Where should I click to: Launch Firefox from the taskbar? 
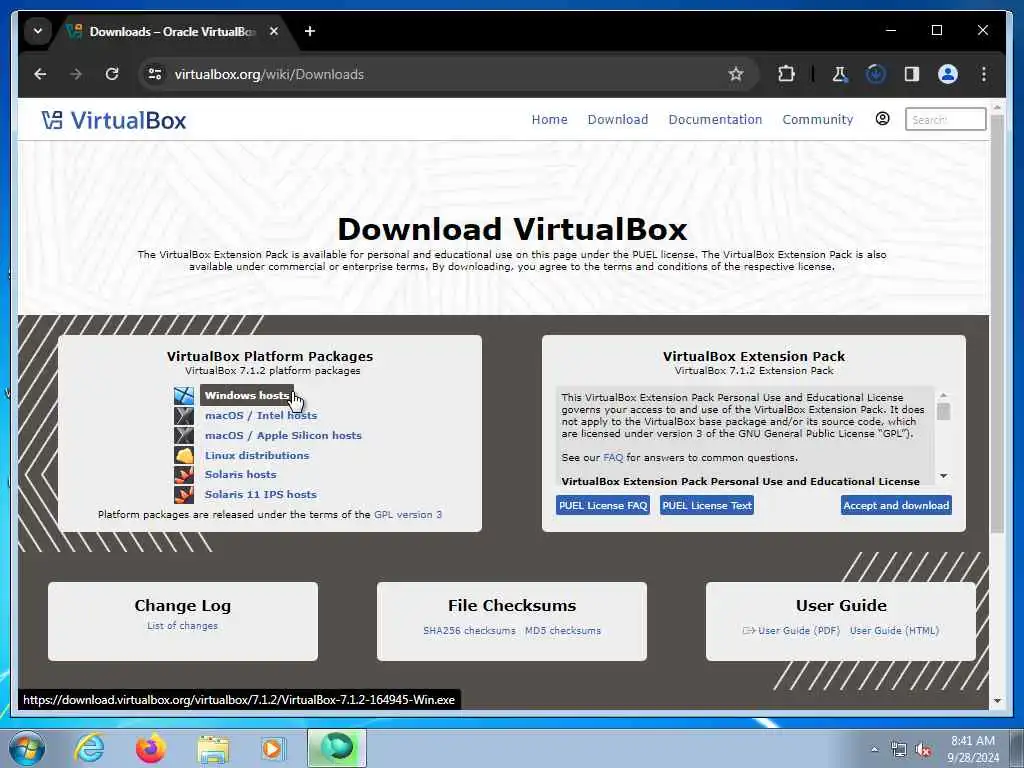150,748
